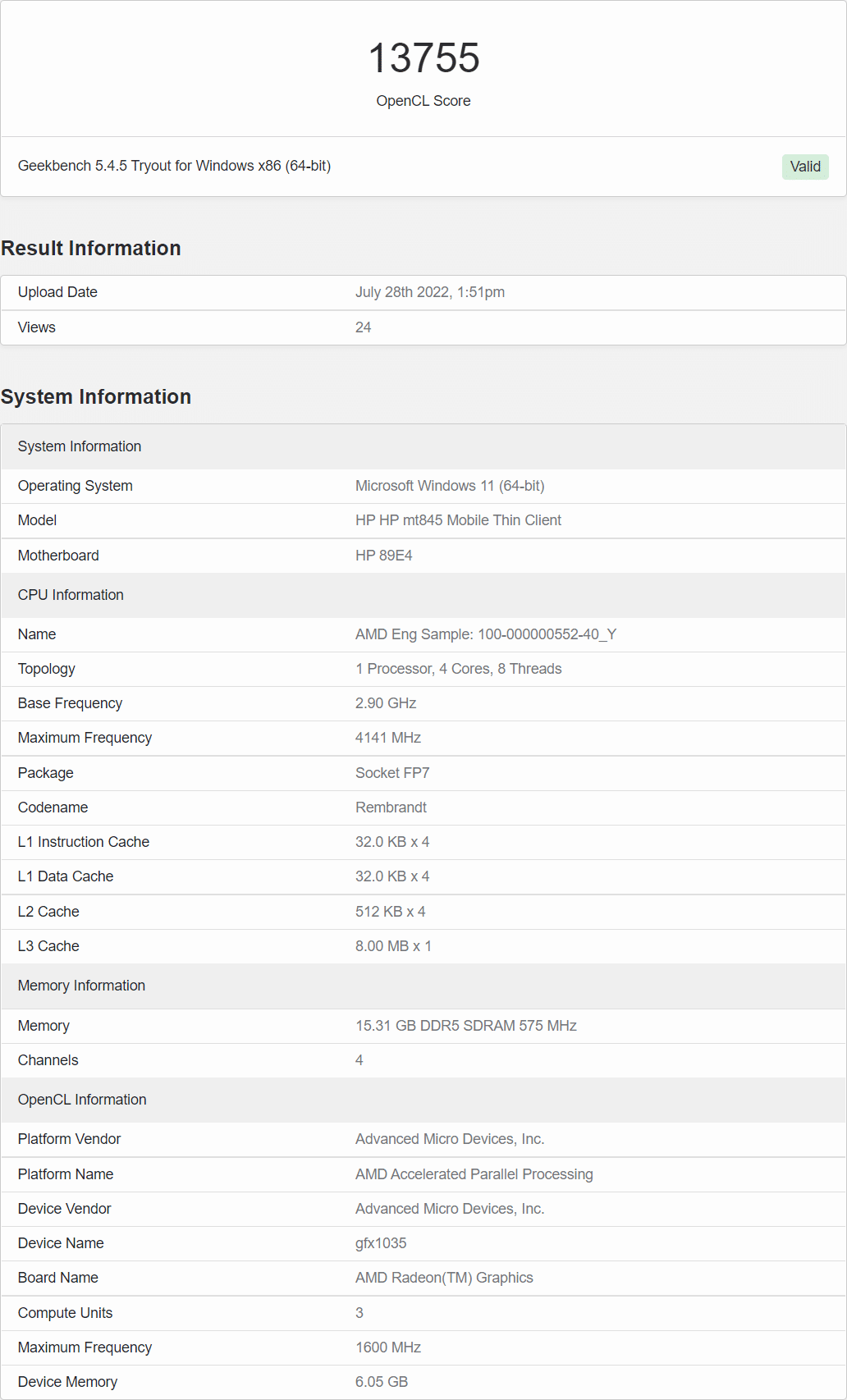Click the Operating System value Microsoft Windows 11
The image size is (847, 1400).
click(450, 486)
